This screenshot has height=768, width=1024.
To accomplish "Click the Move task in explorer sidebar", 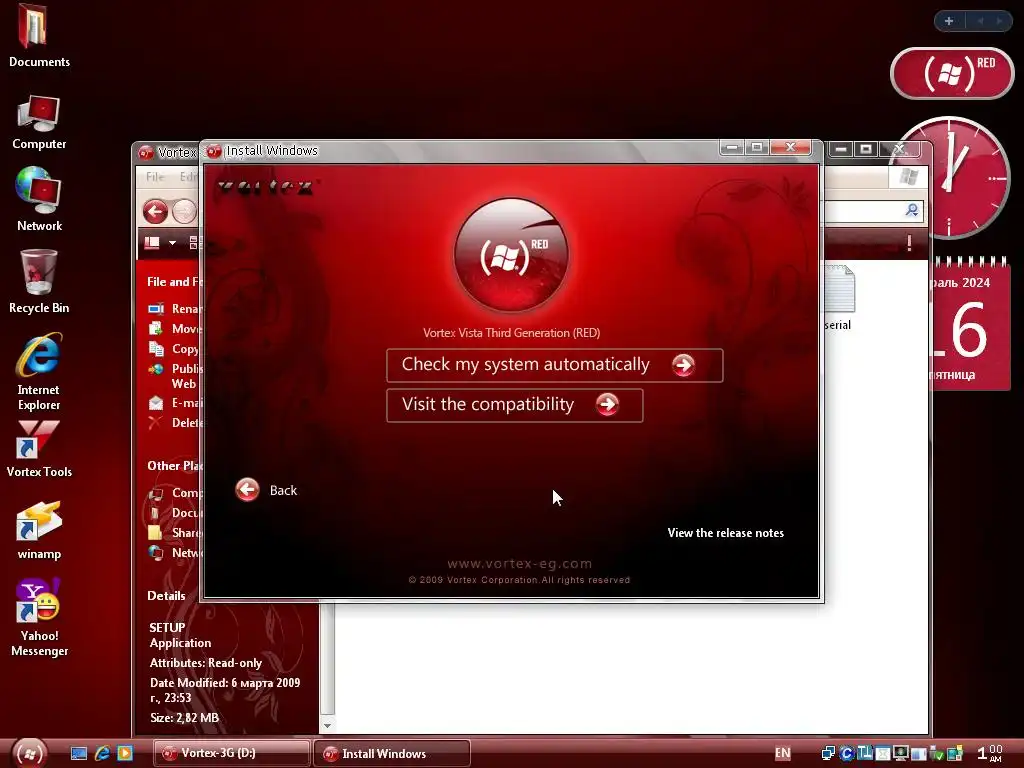I will pyautogui.click(x=175, y=328).
